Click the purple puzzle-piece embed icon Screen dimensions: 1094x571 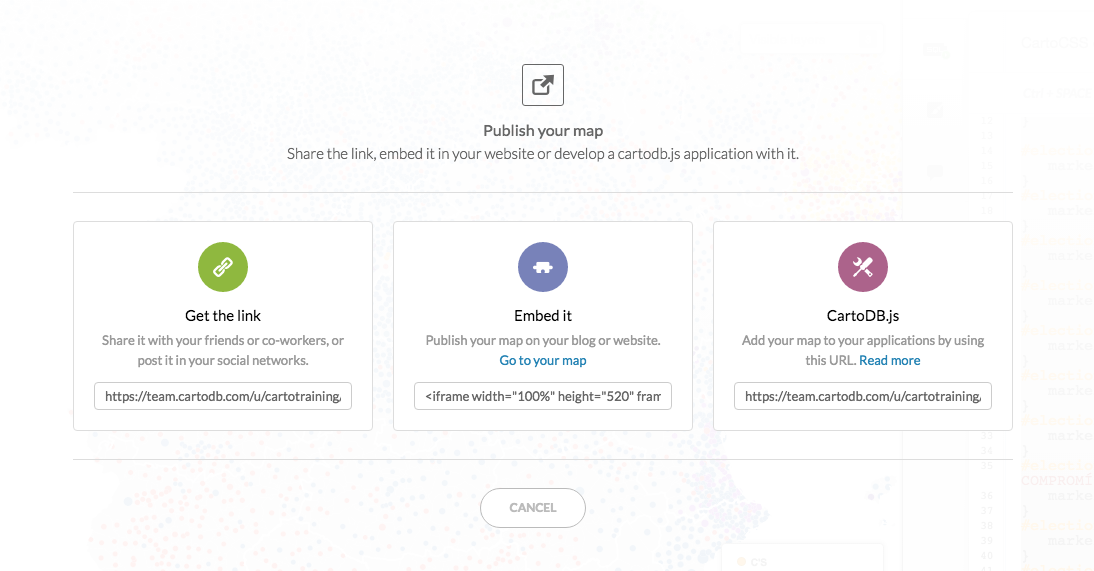pos(543,267)
